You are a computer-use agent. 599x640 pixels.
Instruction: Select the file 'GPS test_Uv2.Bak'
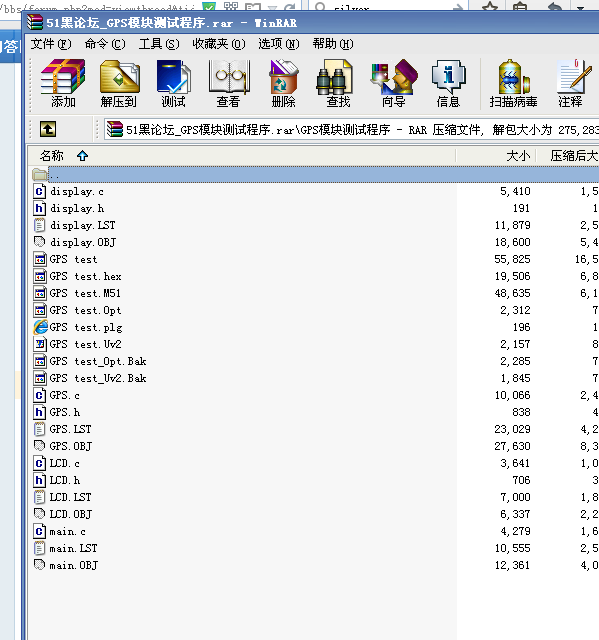pyautogui.click(x=98, y=378)
